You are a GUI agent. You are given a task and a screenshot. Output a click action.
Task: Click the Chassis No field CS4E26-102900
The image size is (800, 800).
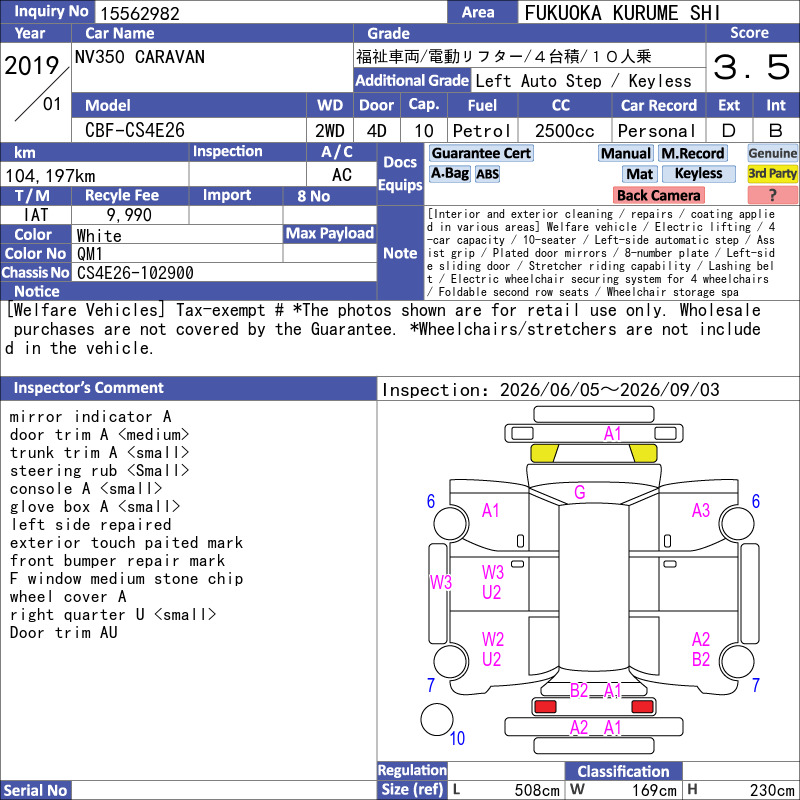click(x=135, y=272)
